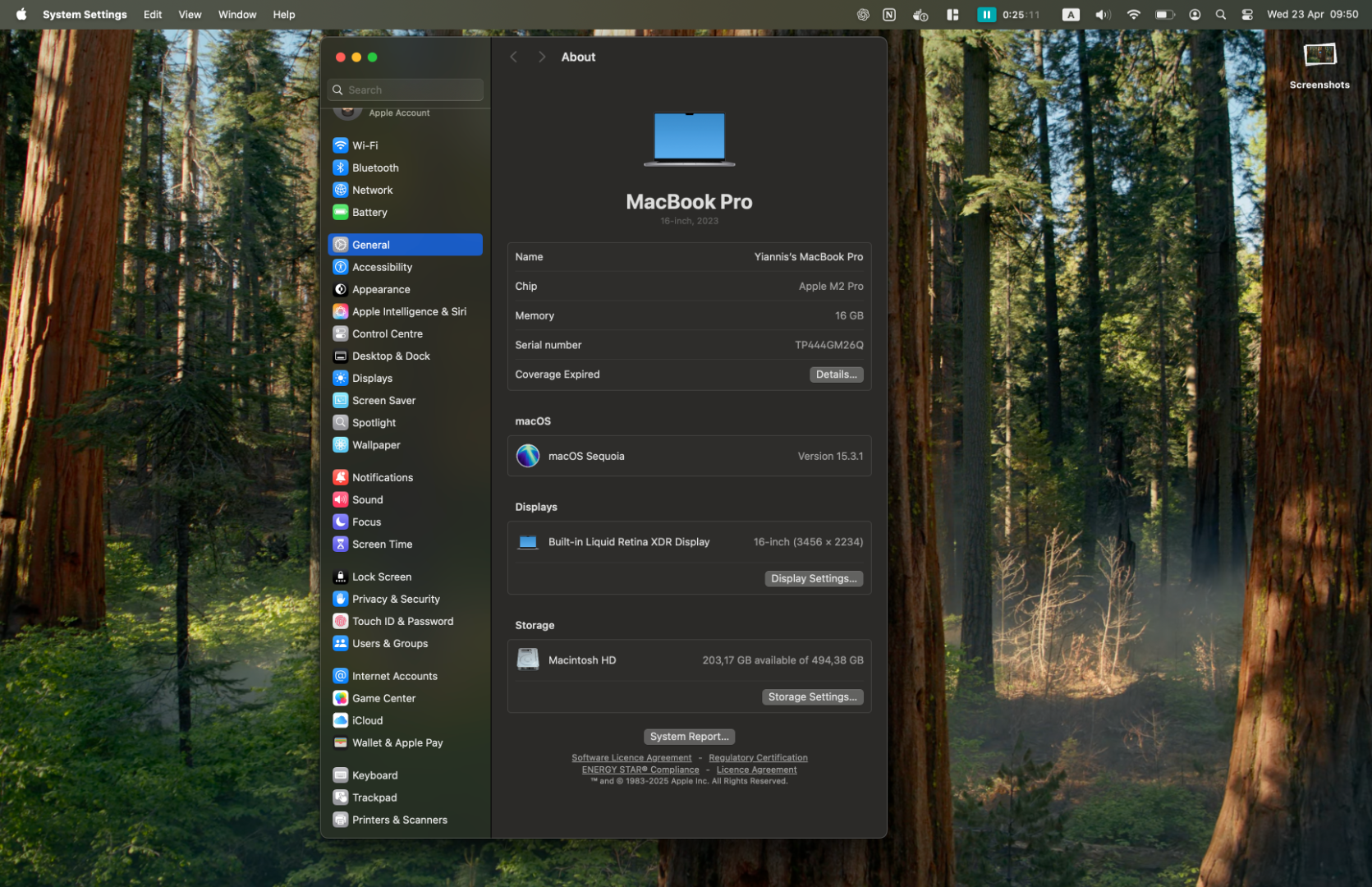Open Screen Time settings
Screen dimensions: 1372x887
(405, 544)
